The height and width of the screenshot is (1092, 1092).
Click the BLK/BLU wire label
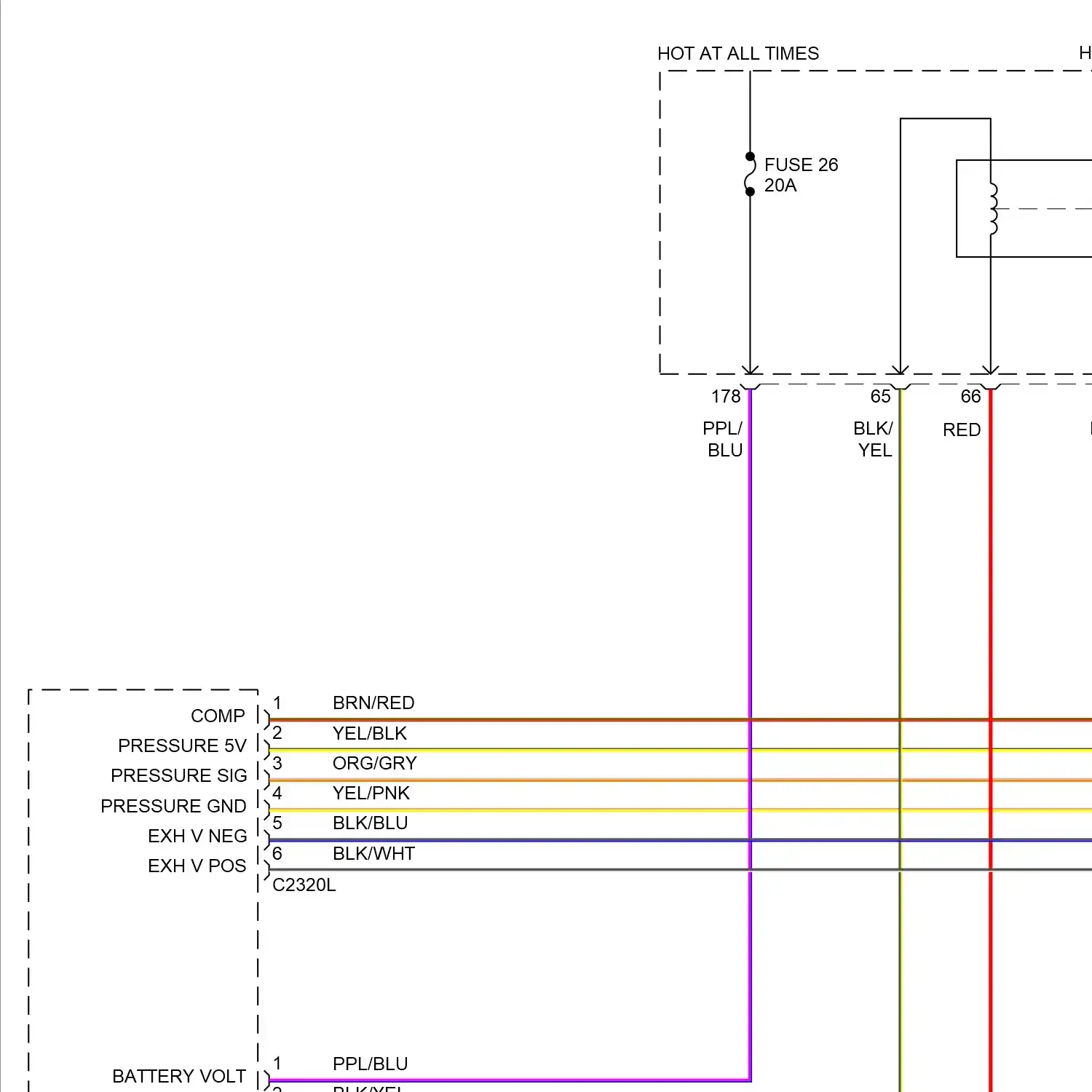370,823
